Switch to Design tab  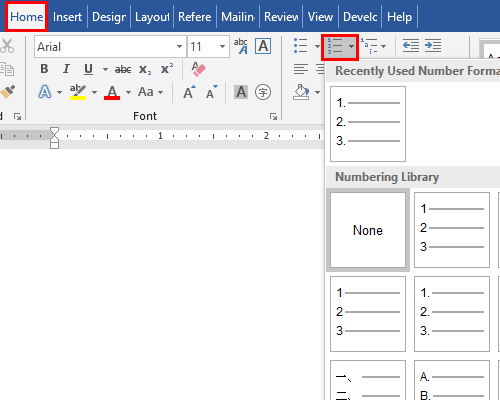(109, 17)
